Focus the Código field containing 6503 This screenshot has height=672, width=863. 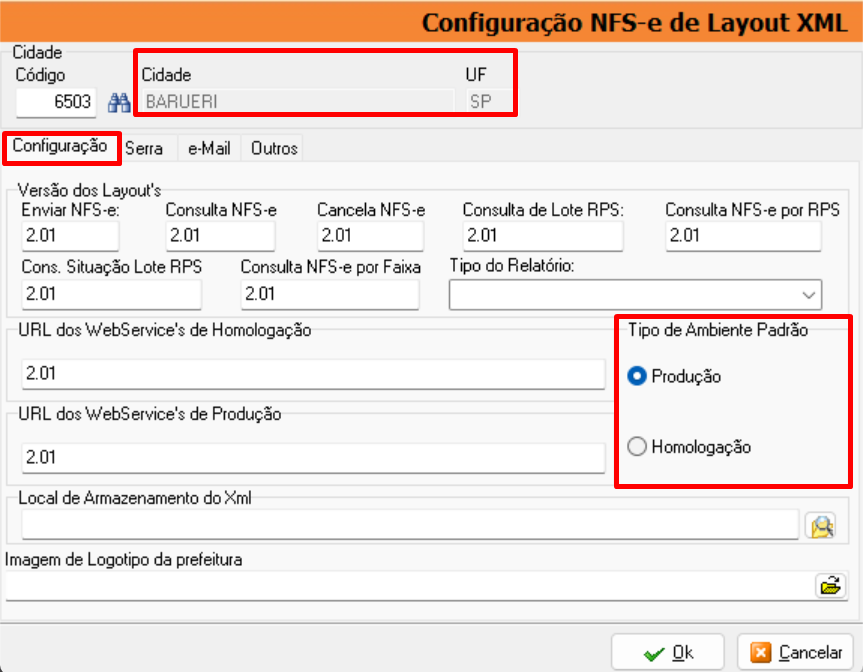[x=56, y=102]
